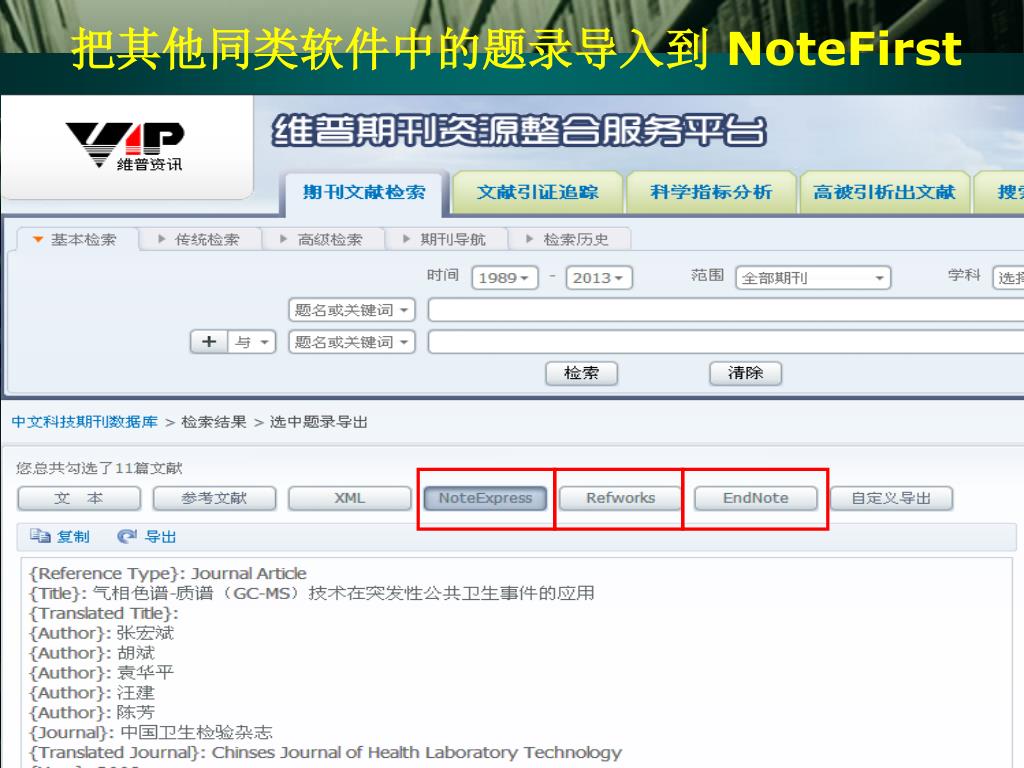Click the {Reference Type}: Journal Article line

coord(168,573)
